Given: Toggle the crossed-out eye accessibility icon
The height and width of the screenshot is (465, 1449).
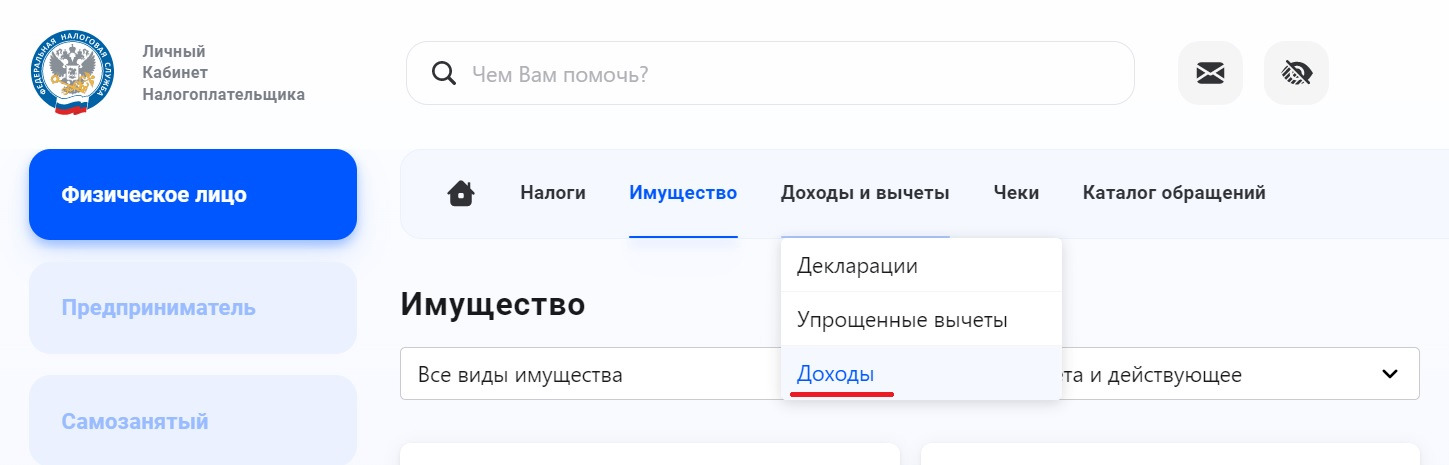Looking at the screenshot, I should [1296, 73].
